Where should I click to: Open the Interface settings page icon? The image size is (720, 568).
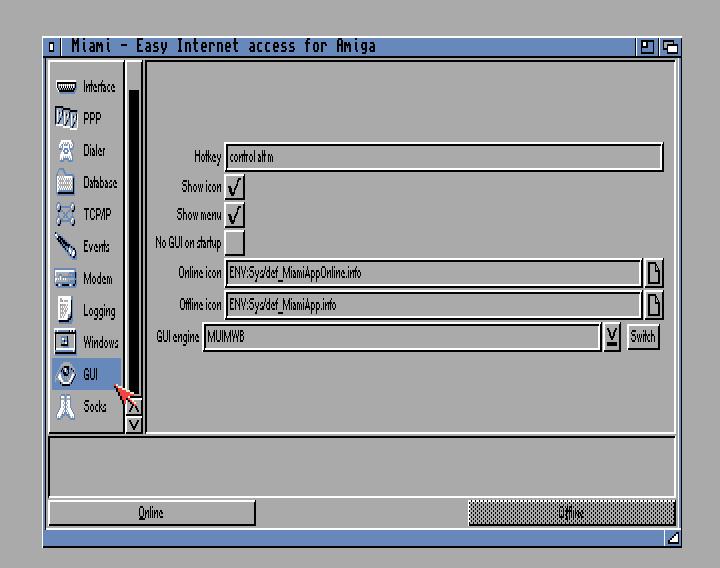66,87
